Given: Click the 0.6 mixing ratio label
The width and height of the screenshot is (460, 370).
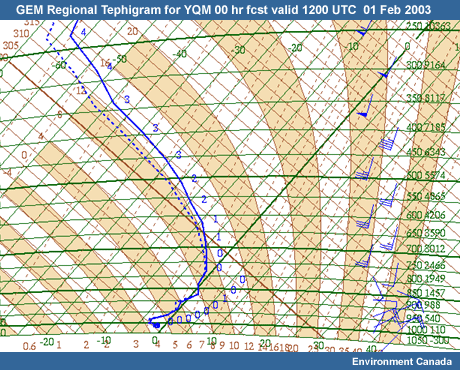Looking at the screenshot, I should click(29, 346).
